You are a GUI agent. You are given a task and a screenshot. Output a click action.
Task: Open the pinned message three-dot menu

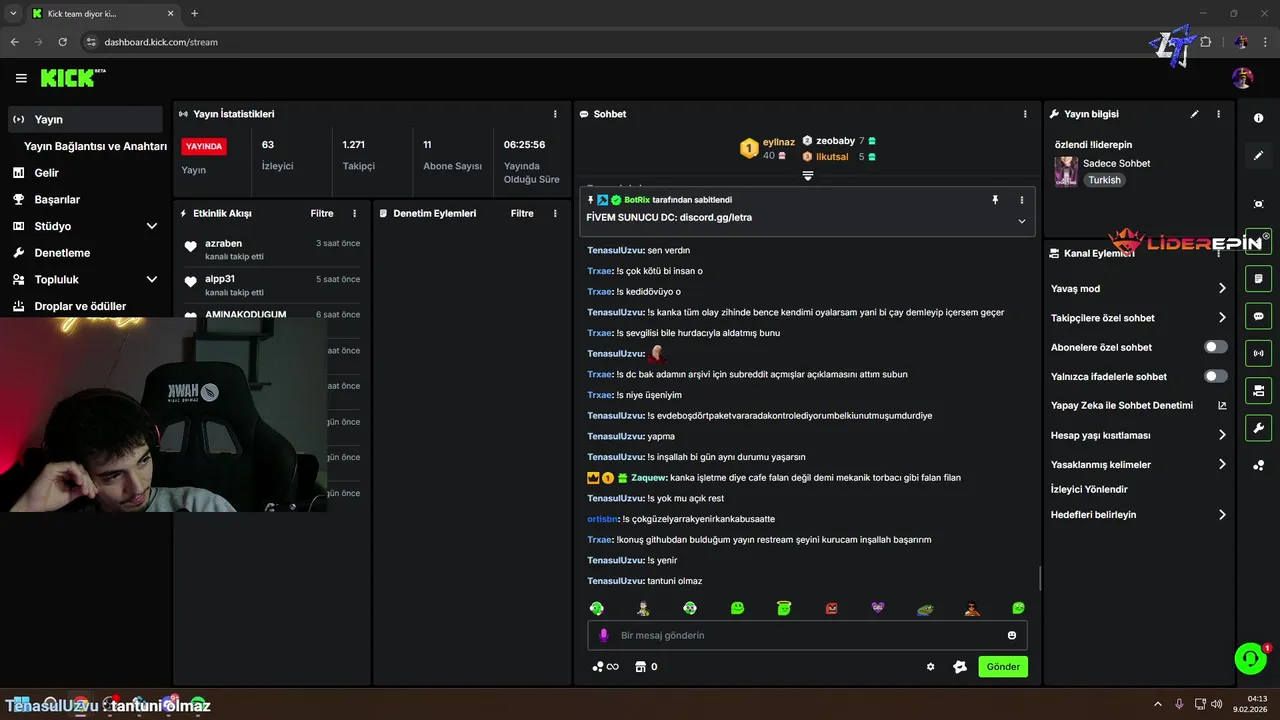pyautogui.click(x=1021, y=200)
